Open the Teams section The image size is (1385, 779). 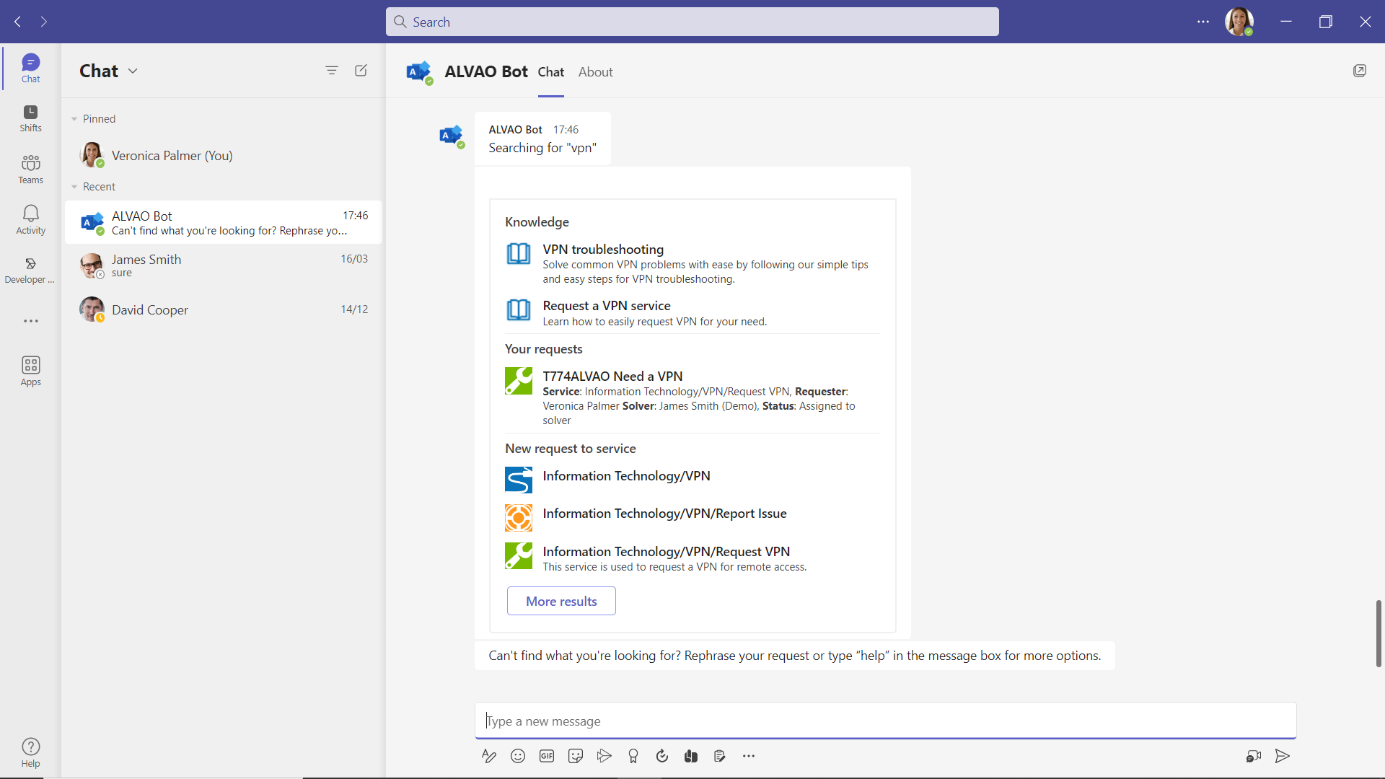[30, 168]
